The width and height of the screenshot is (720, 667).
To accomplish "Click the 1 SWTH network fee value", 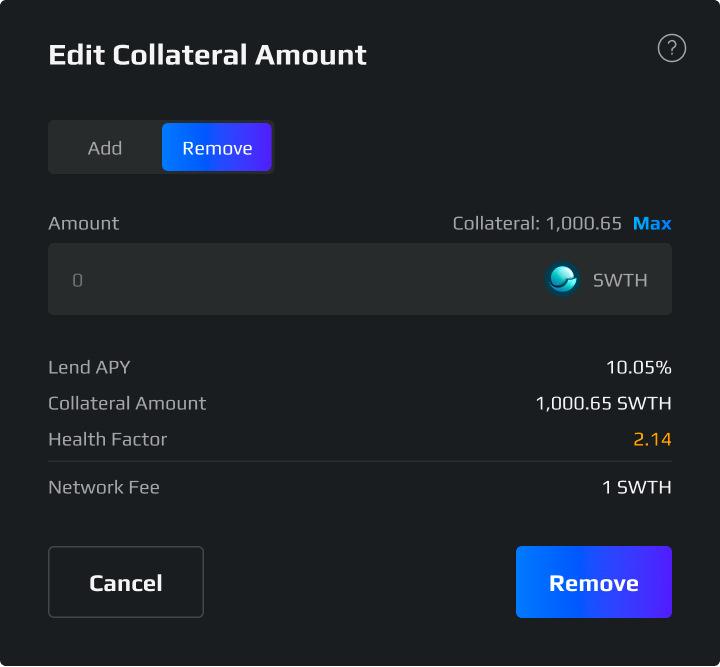I will pos(636,488).
